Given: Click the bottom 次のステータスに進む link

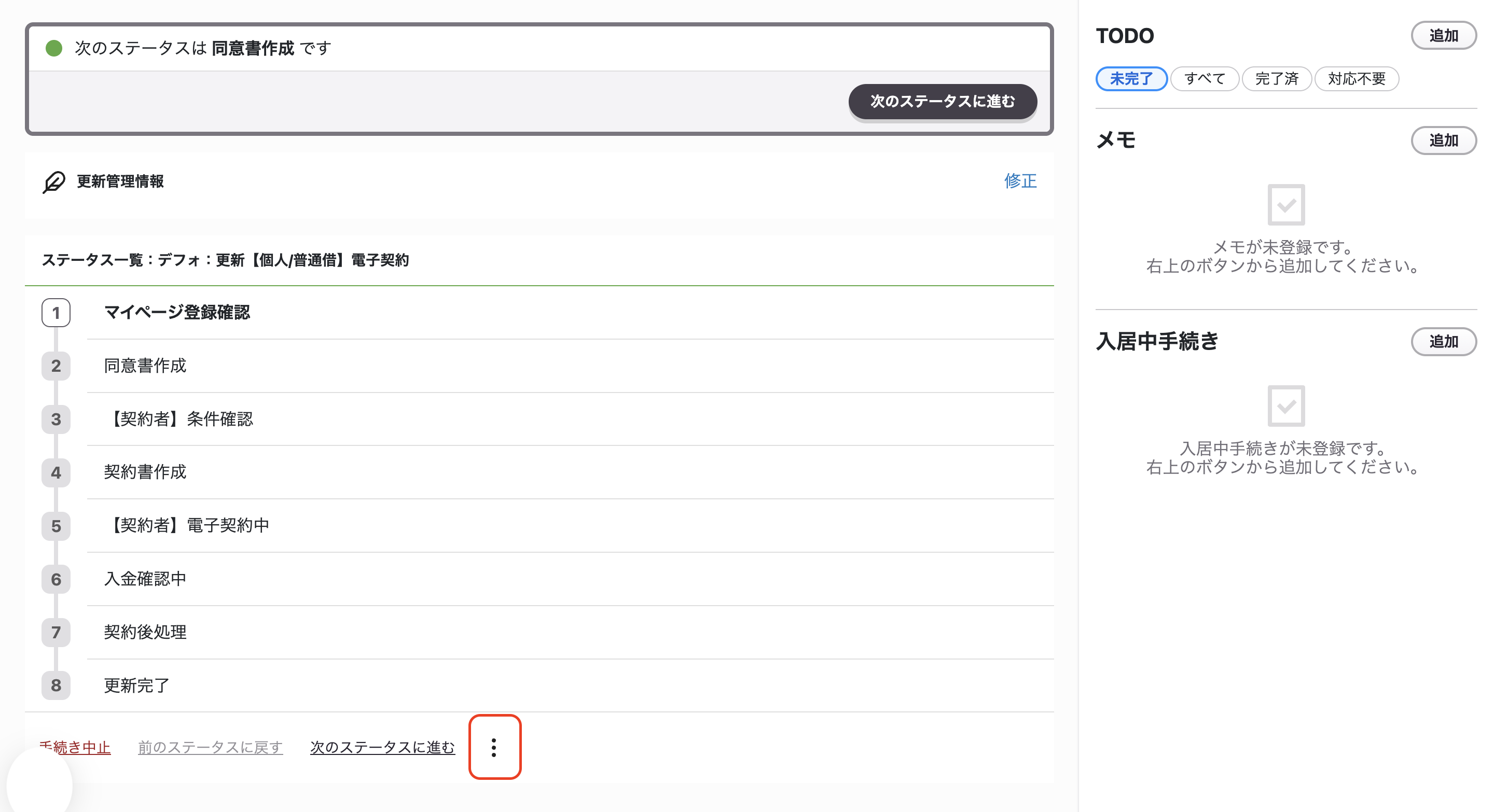Looking at the screenshot, I should tap(382, 748).
